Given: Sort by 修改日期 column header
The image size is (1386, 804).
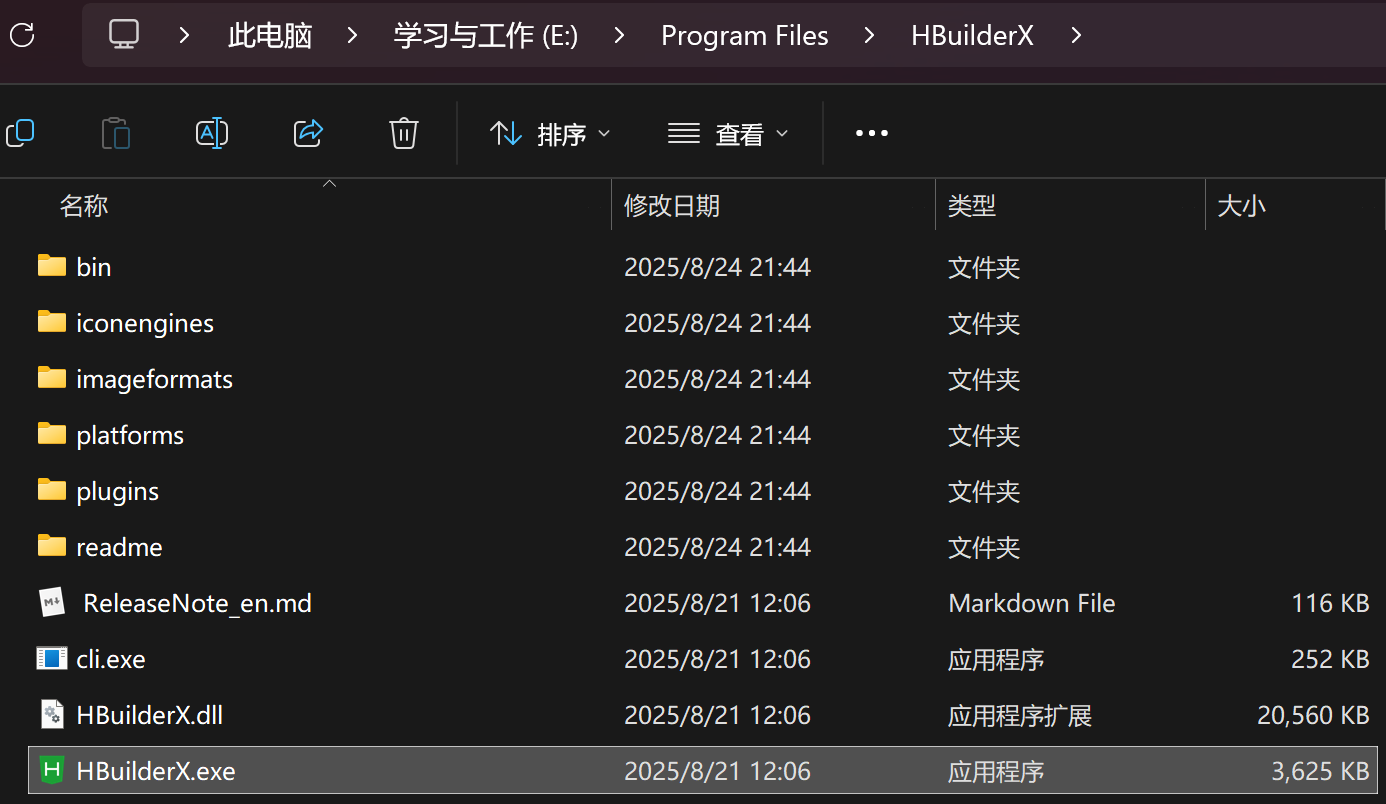Looking at the screenshot, I should [x=672, y=206].
